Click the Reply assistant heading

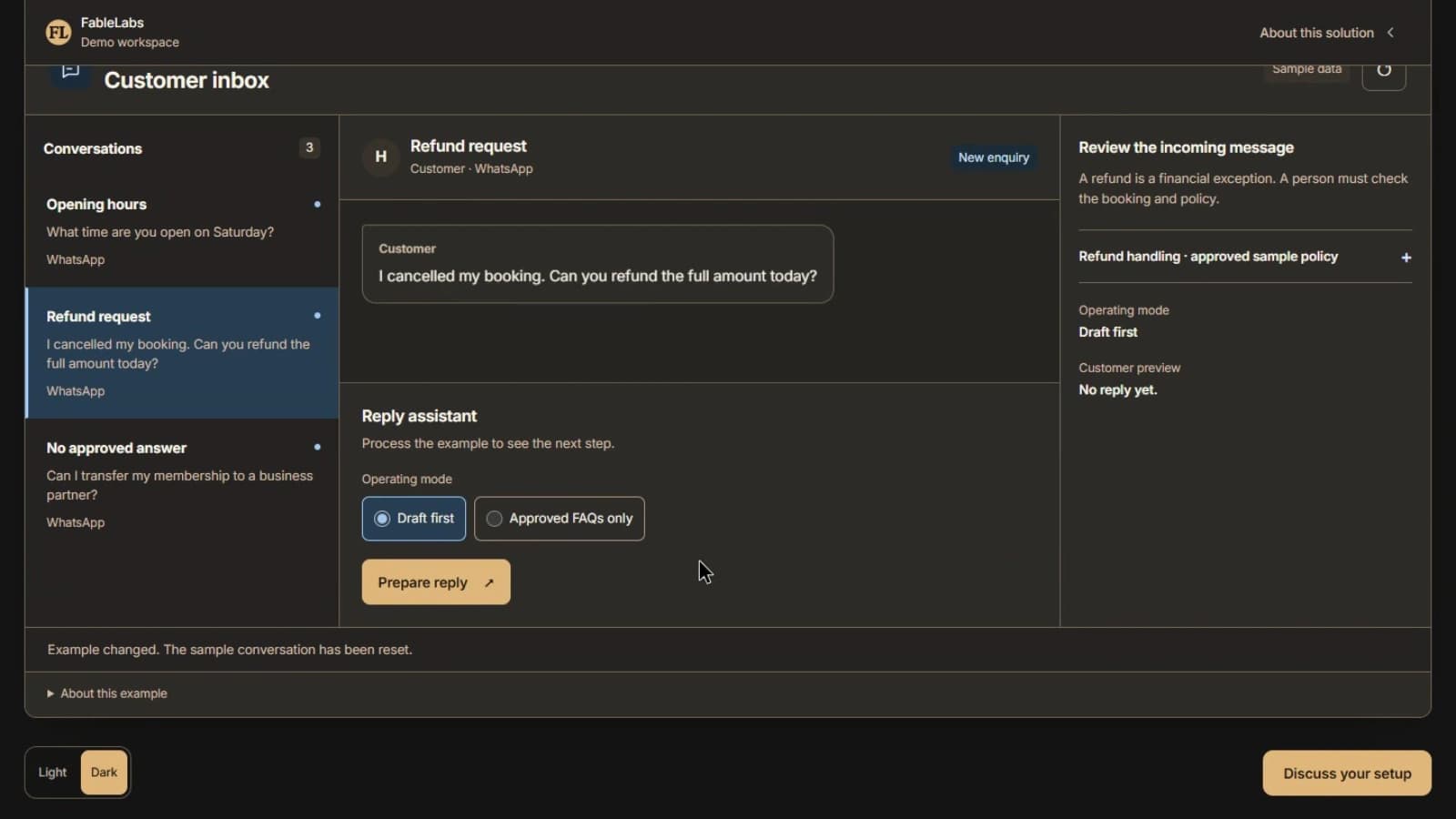[419, 416]
